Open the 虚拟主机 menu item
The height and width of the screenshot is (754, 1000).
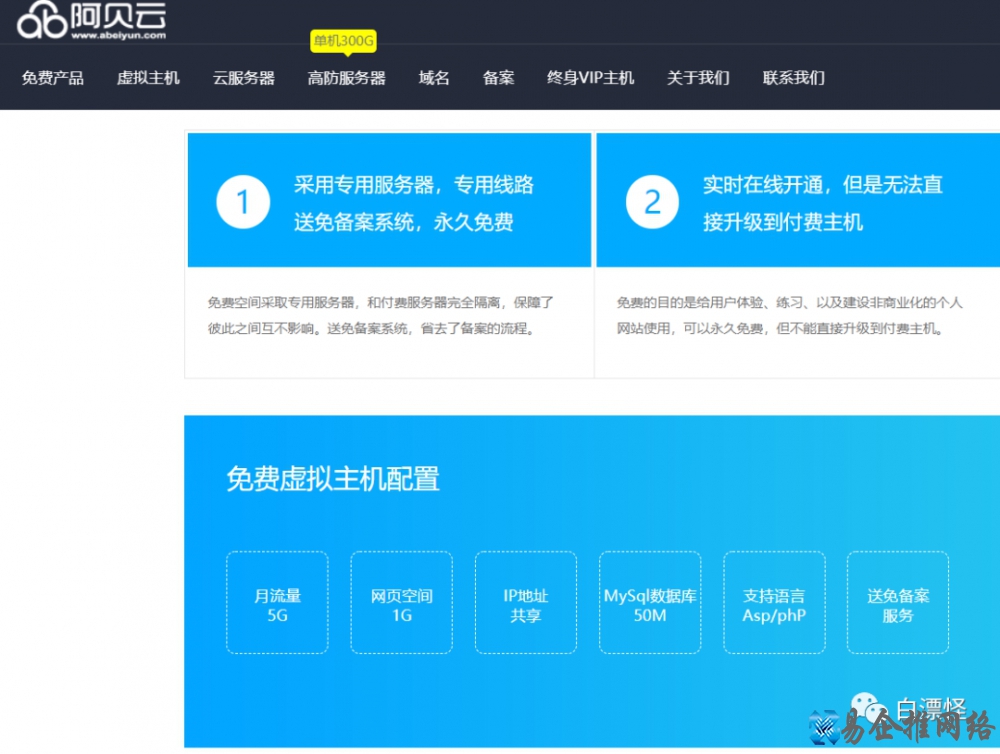(x=148, y=78)
